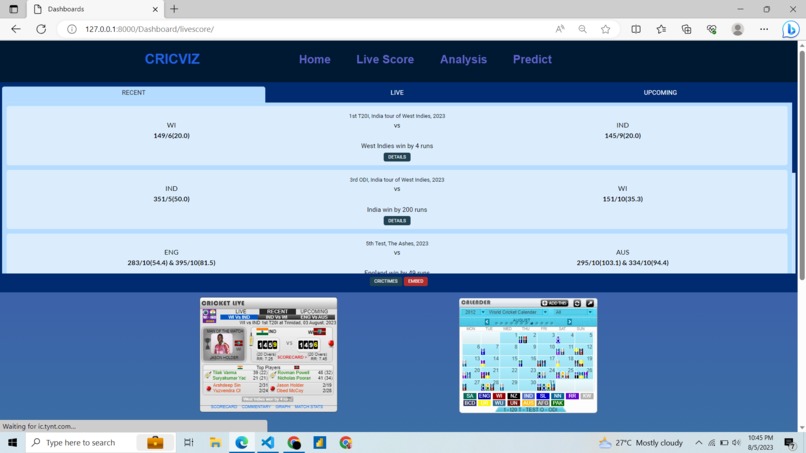Select the LIVE tab in Cricket Live widget
The height and width of the screenshot is (453, 806).
241,312
